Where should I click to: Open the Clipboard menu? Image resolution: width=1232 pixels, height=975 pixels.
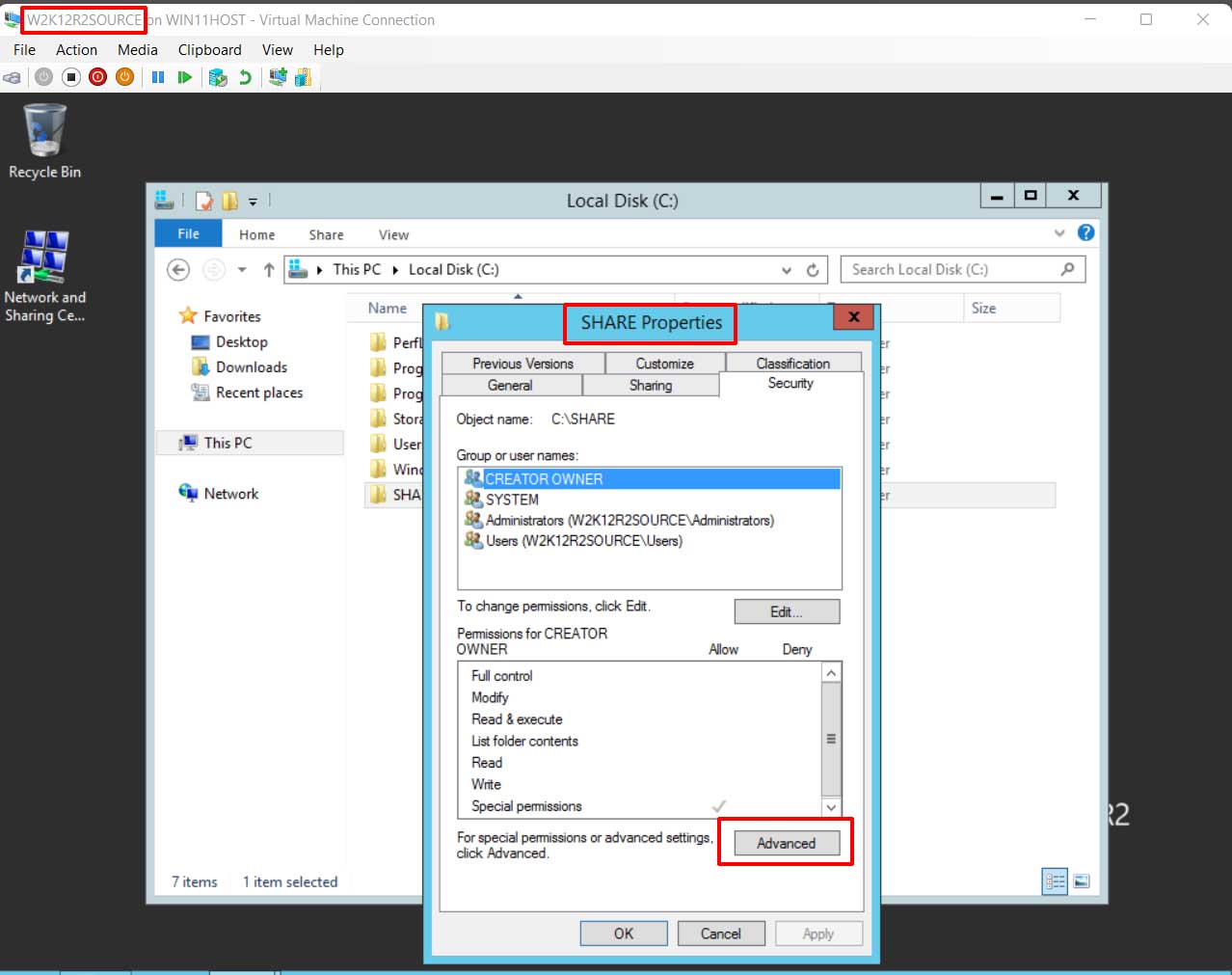pos(209,49)
